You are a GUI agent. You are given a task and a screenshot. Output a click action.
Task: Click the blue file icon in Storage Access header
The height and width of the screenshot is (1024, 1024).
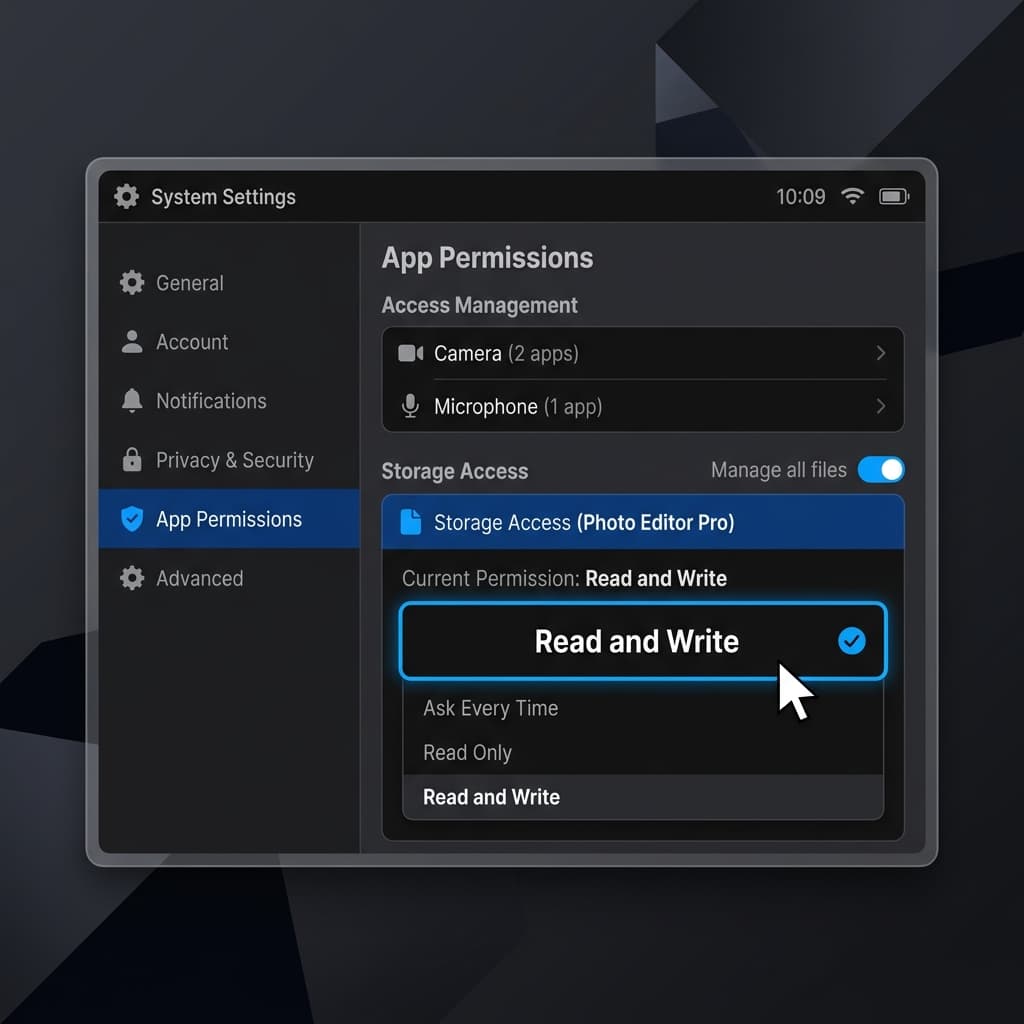pos(411,522)
